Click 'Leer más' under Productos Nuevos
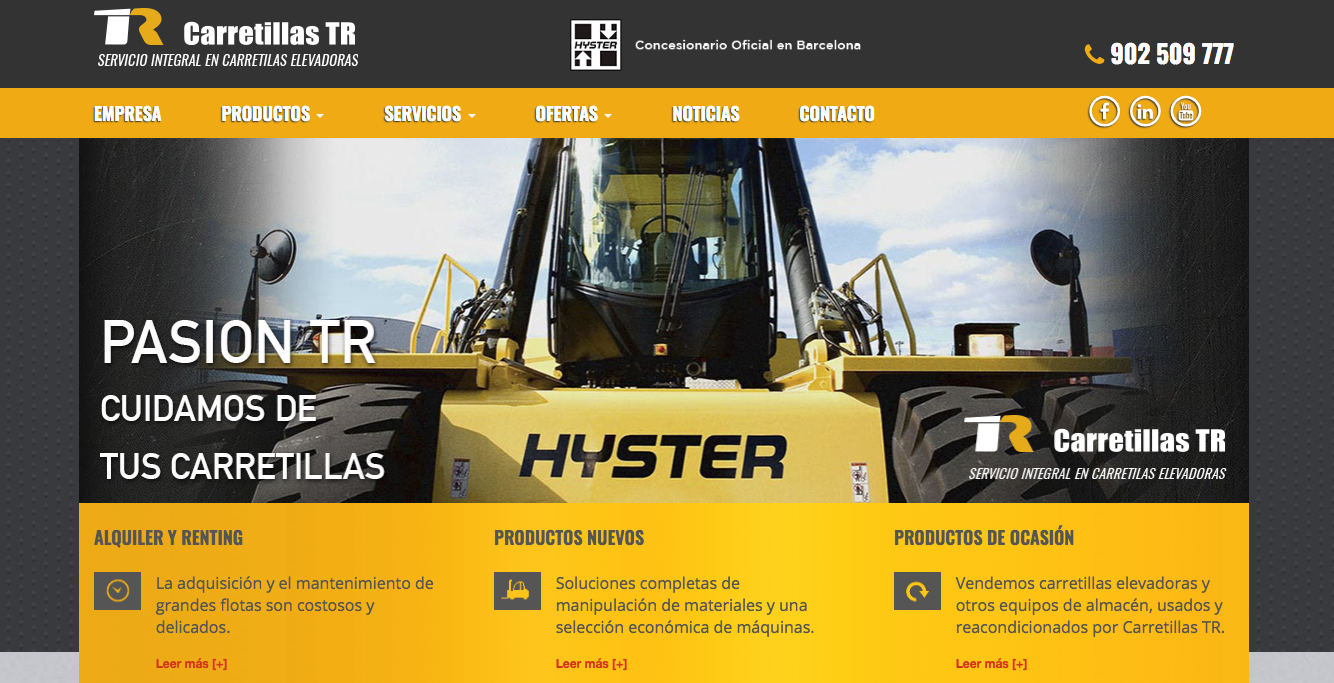 [x=591, y=664]
